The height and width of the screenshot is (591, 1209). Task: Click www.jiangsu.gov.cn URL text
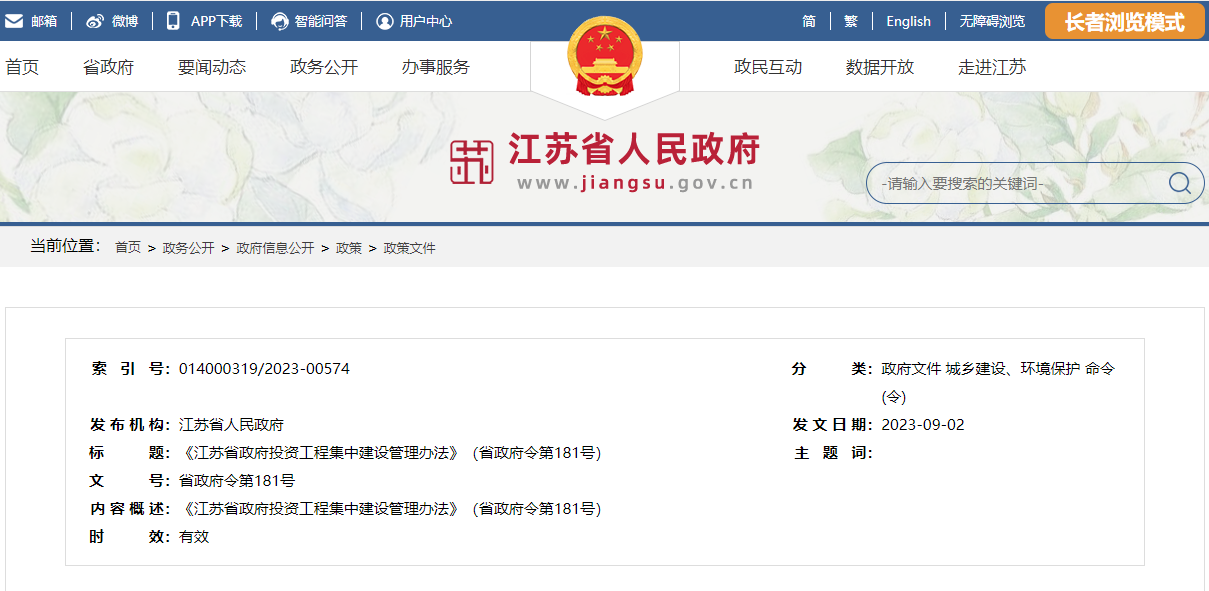coord(635,183)
